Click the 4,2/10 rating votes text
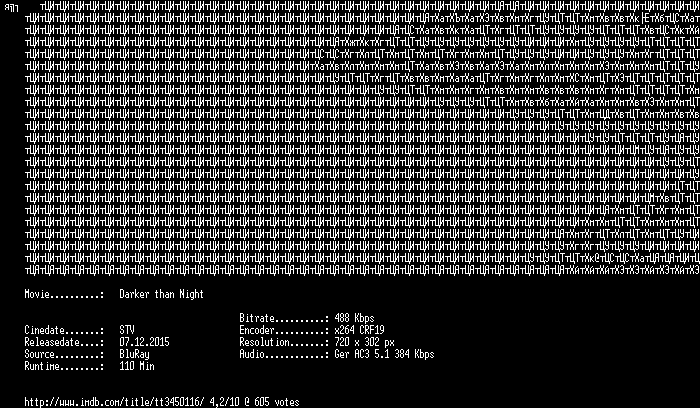700x408 pixels. 254,402
